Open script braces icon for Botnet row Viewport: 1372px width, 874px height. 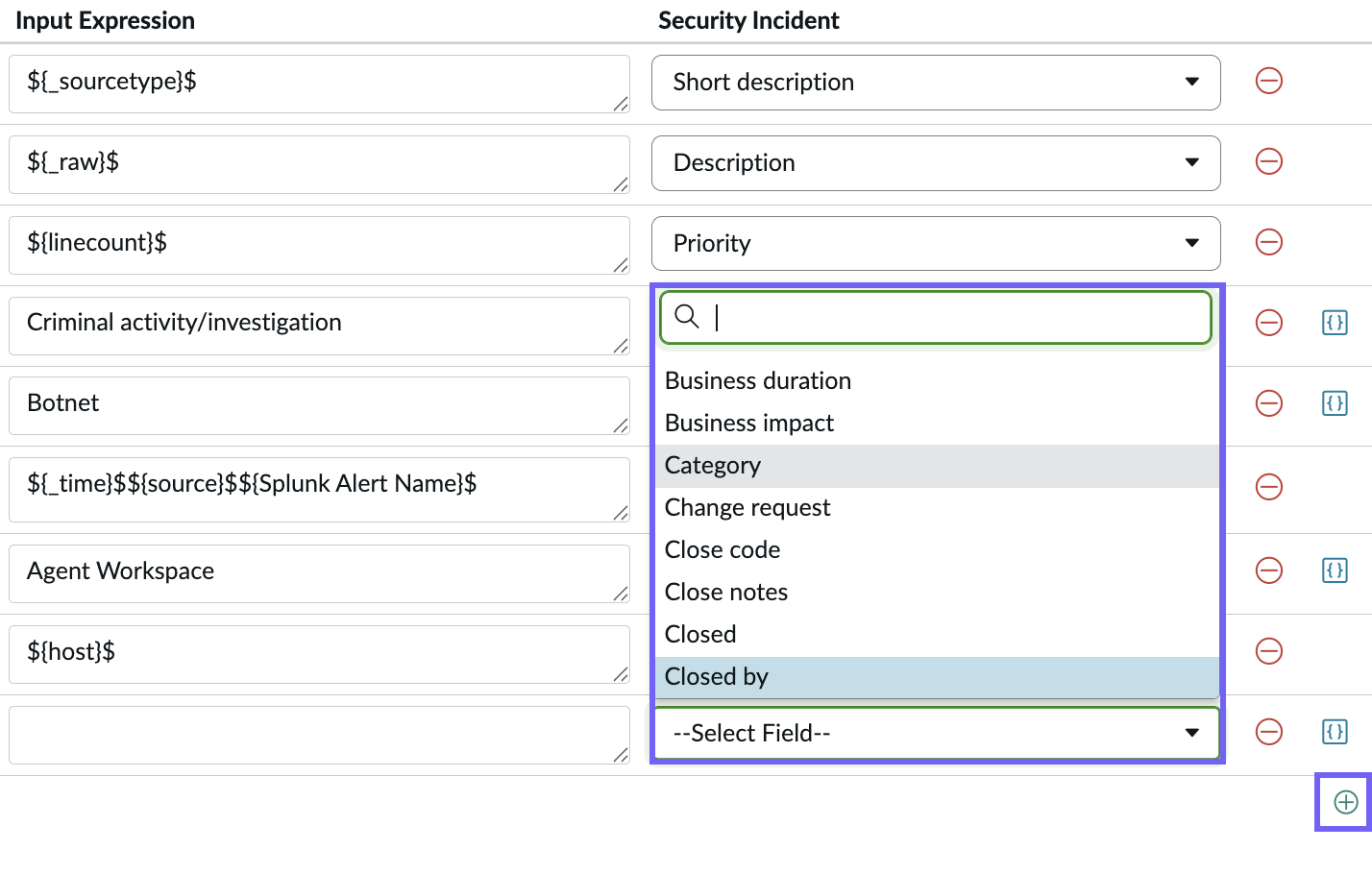(x=1335, y=403)
